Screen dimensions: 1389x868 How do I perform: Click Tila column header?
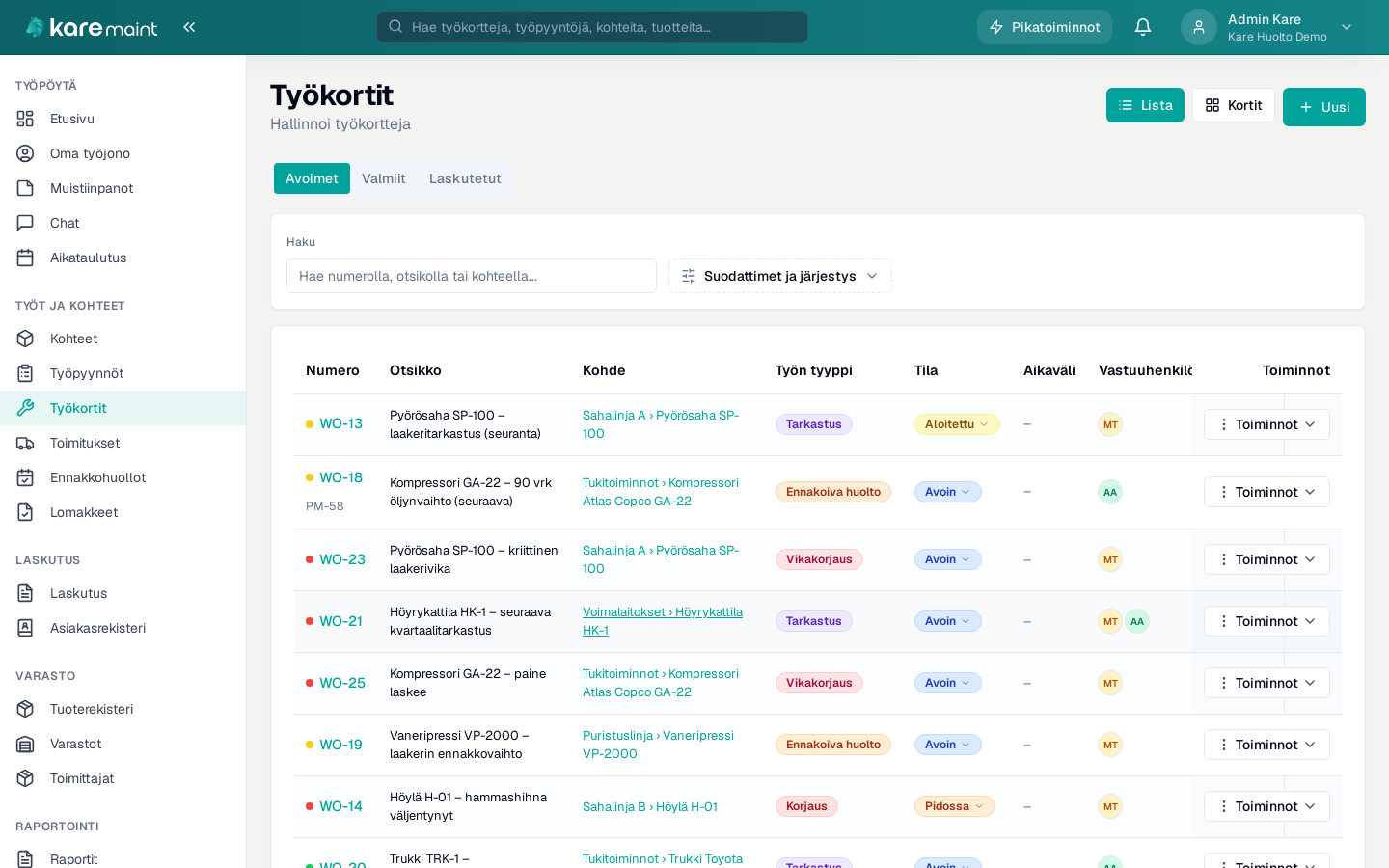click(x=926, y=370)
